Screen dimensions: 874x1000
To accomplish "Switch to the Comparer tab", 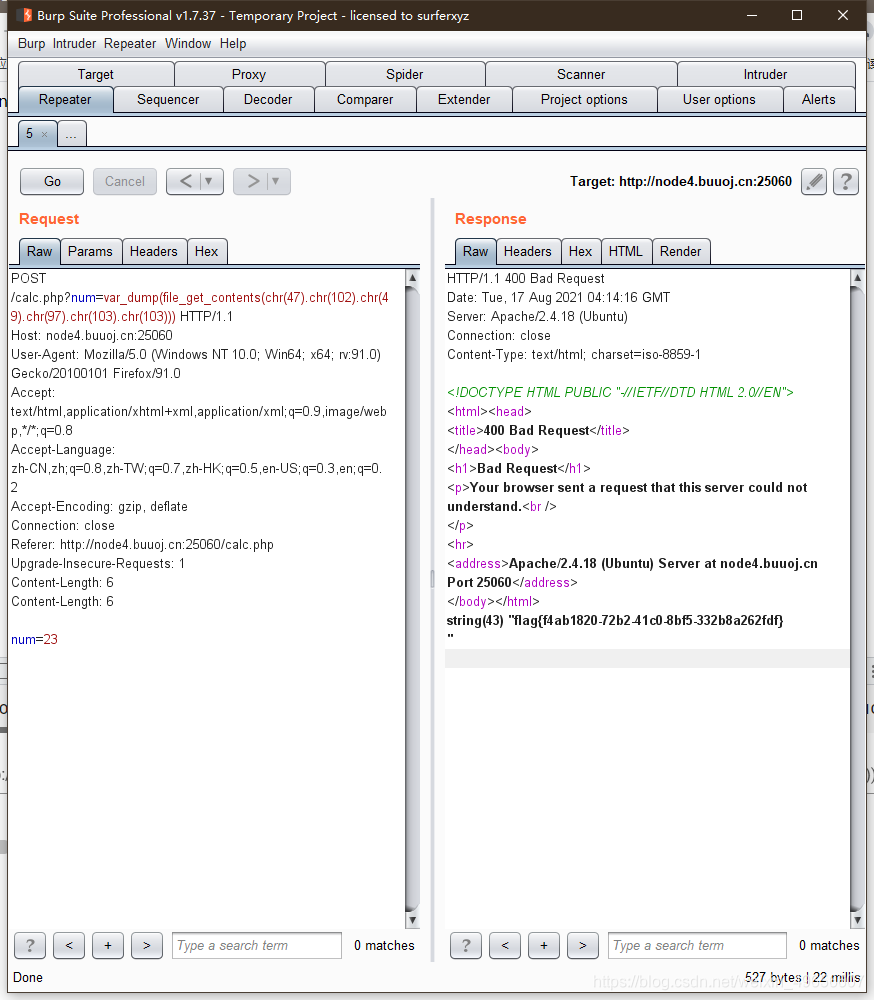I will coord(365,99).
